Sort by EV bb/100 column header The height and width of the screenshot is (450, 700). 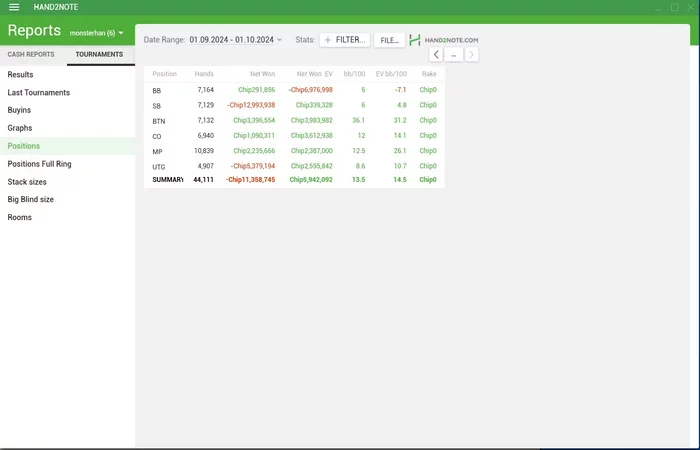391,74
